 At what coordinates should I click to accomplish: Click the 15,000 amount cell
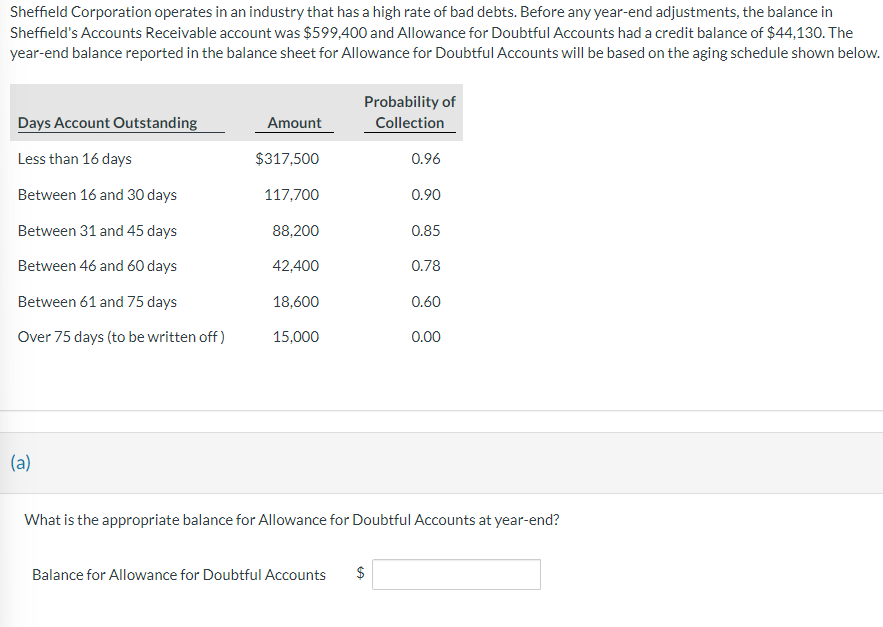[x=296, y=337]
